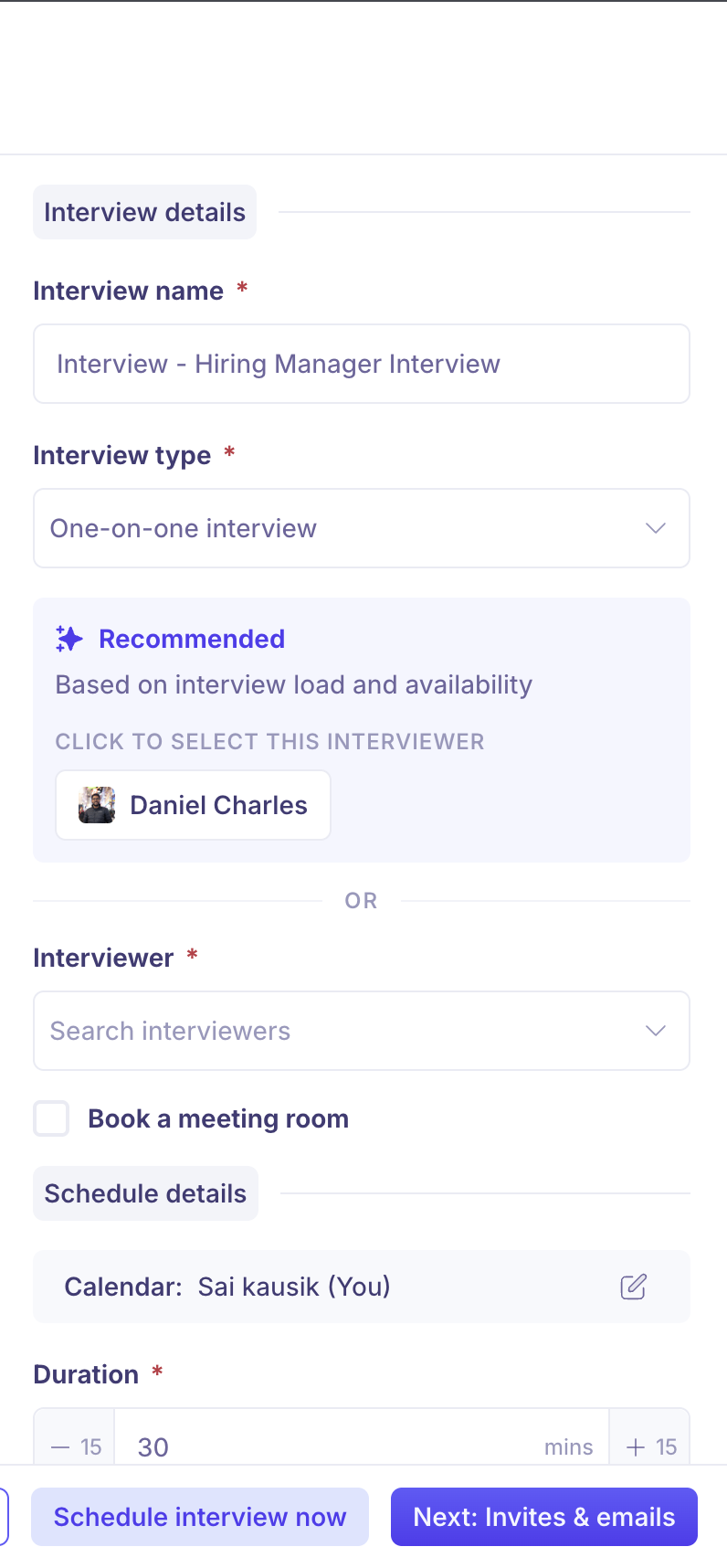Click the Book a meeting room label

point(218,1118)
